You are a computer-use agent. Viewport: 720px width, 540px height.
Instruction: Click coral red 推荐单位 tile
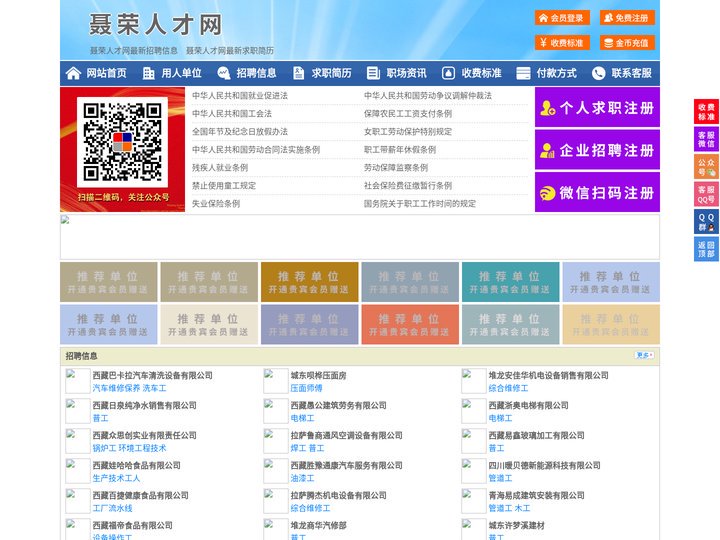coord(410,324)
